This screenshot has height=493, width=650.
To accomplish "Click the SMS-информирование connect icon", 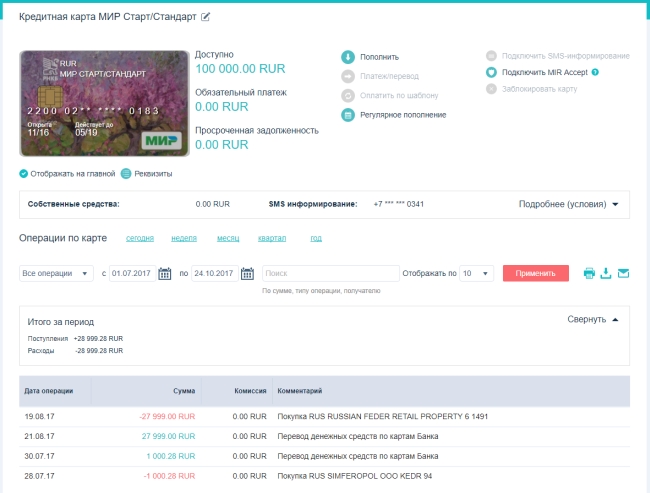I will point(491,56).
